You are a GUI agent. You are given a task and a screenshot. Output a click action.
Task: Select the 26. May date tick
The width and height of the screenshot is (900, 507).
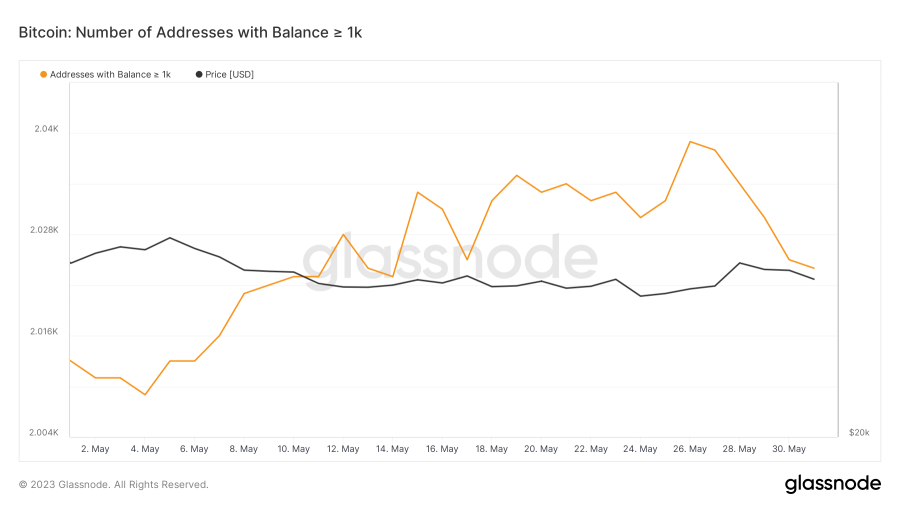[x=690, y=449]
